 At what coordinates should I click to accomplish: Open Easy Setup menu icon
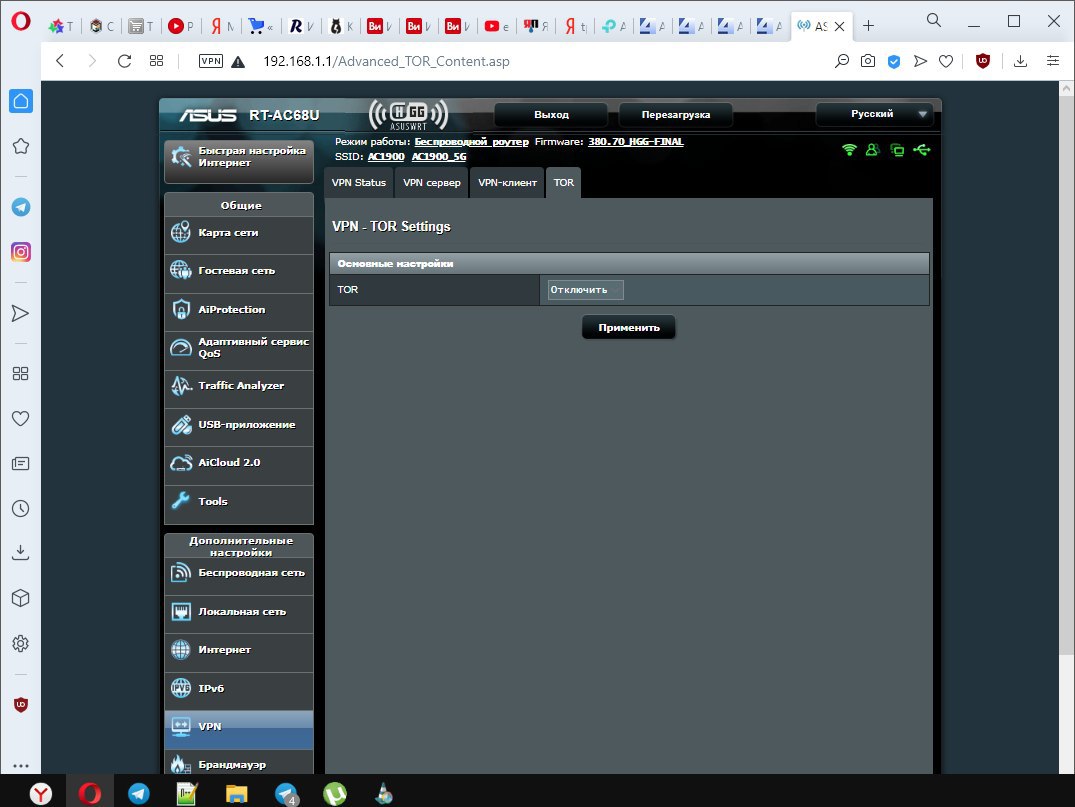(x=1053, y=61)
